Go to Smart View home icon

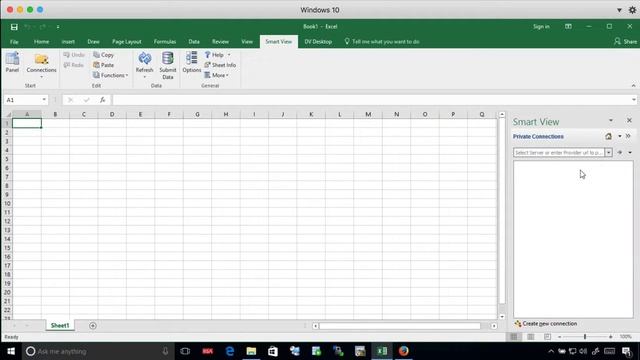[x=608, y=136]
